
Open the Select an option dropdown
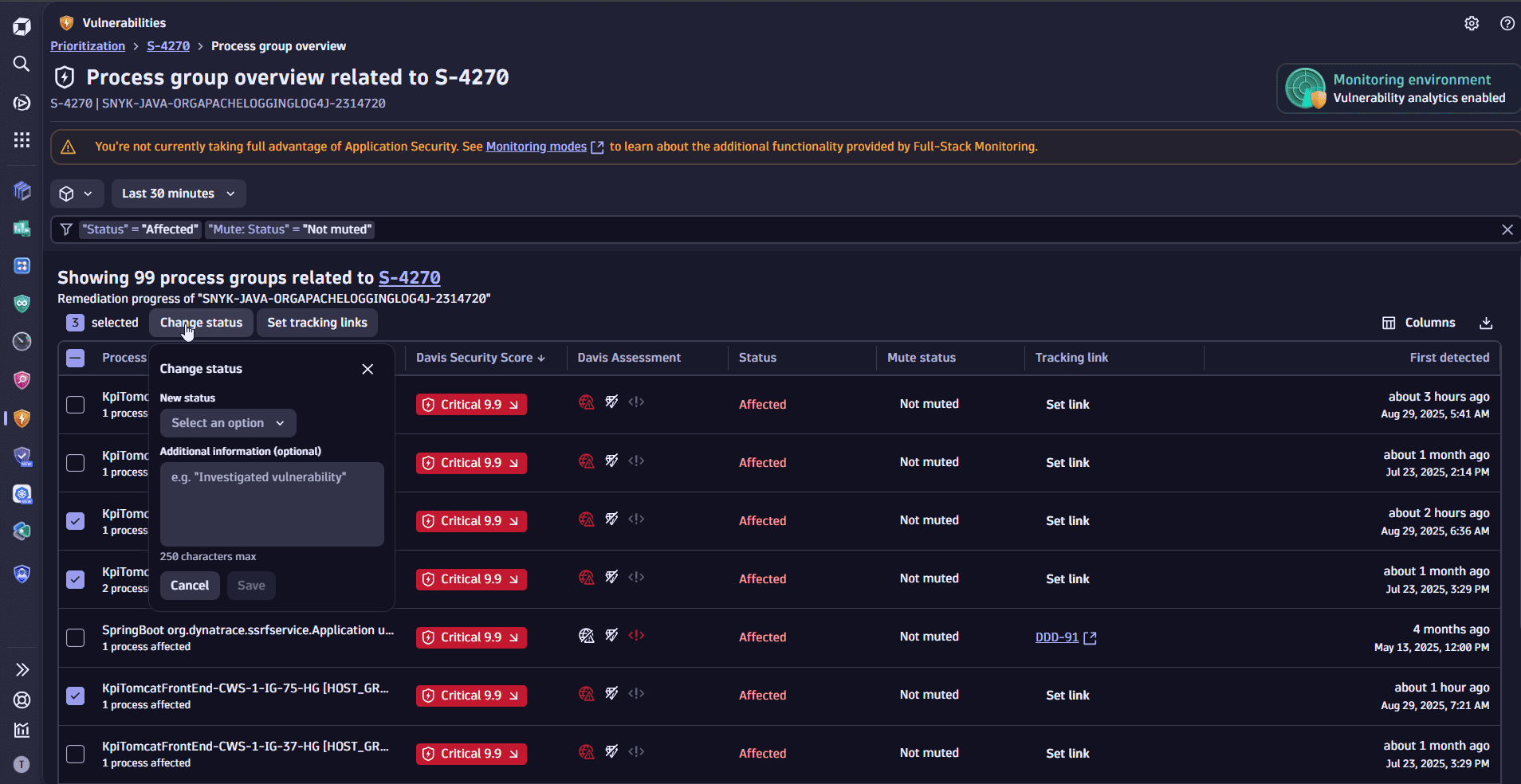point(228,423)
